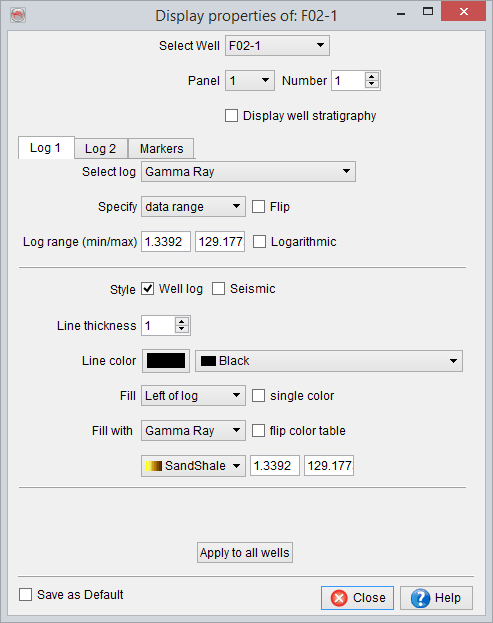Viewport: 493px width, 623px height.
Task: Switch to the Markers tab
Action: (x=161, y=149)
